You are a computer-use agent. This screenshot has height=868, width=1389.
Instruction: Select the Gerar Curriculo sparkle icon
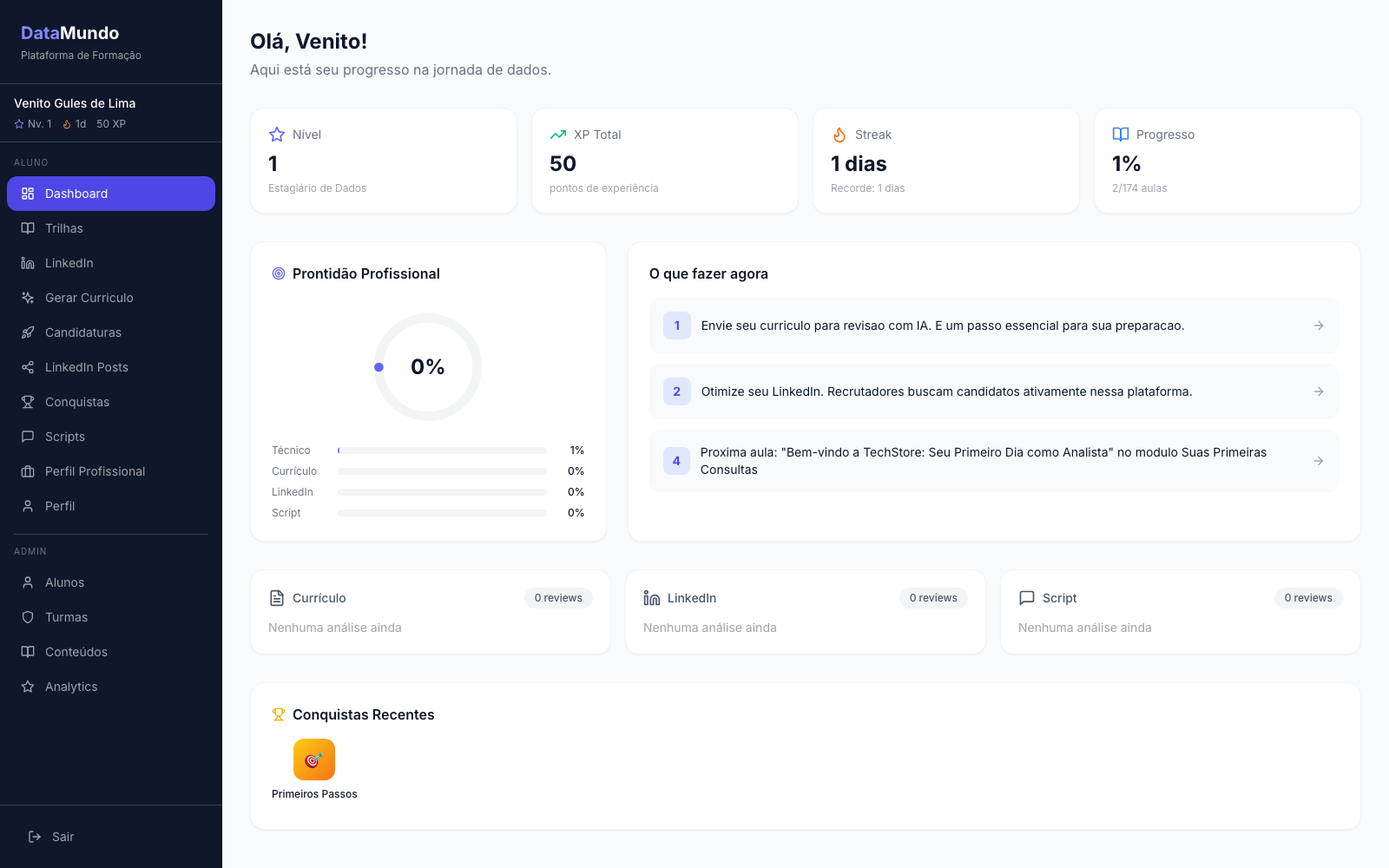pos(28,298)
